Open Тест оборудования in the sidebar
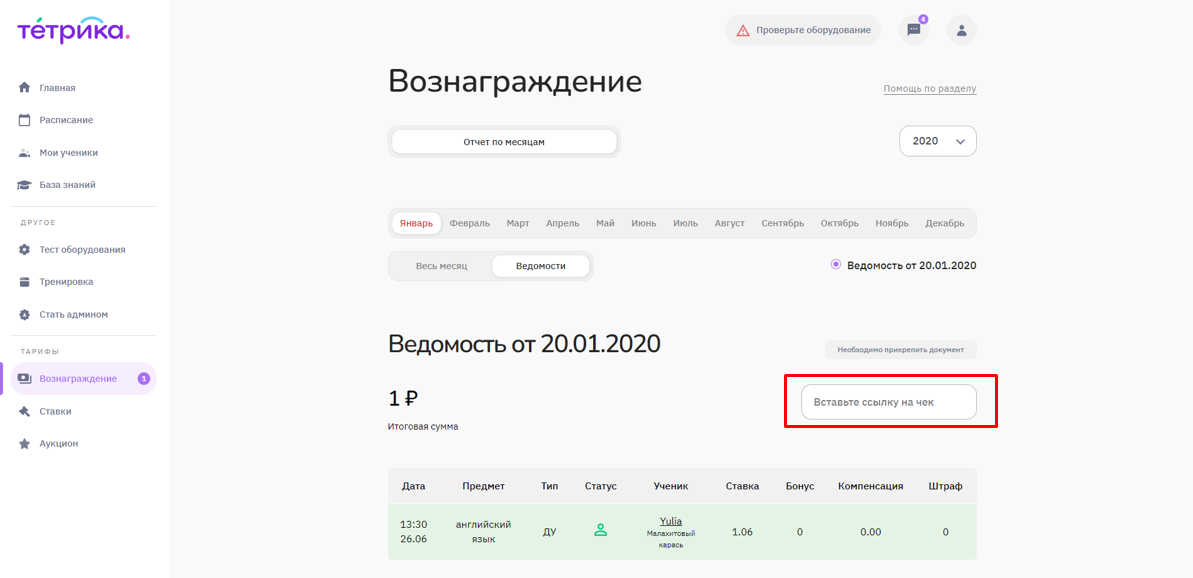The width and height of the screenshot is (1193, 578). (x=84, y=249)
